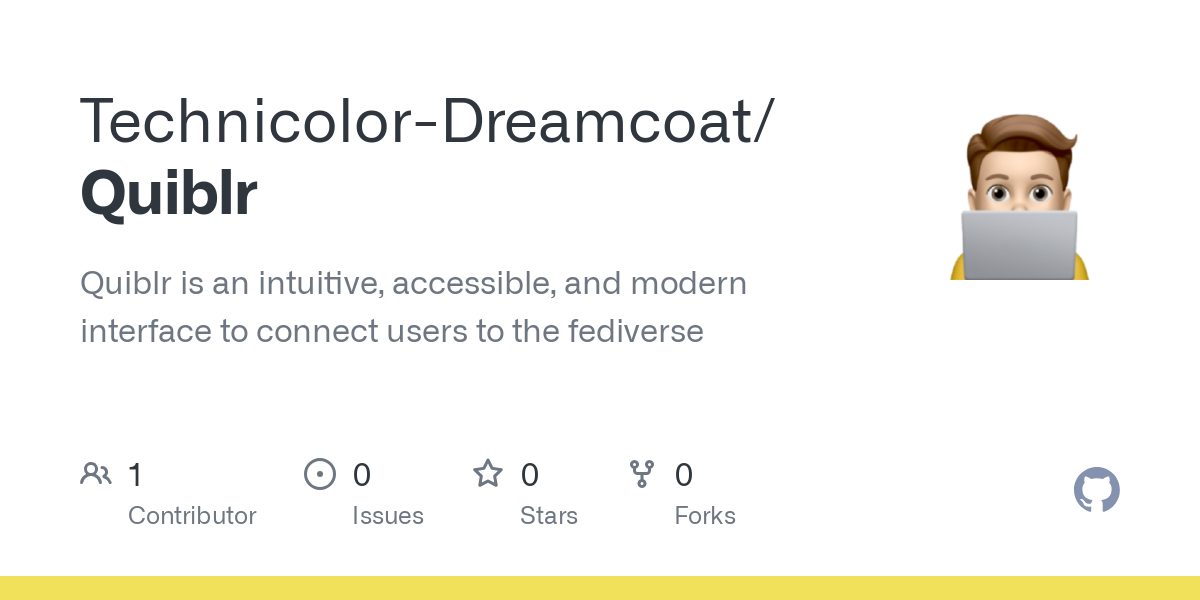Open the Quiblr repository title
This screenshot has height=600, width=1200.
(x=168, y=193)
